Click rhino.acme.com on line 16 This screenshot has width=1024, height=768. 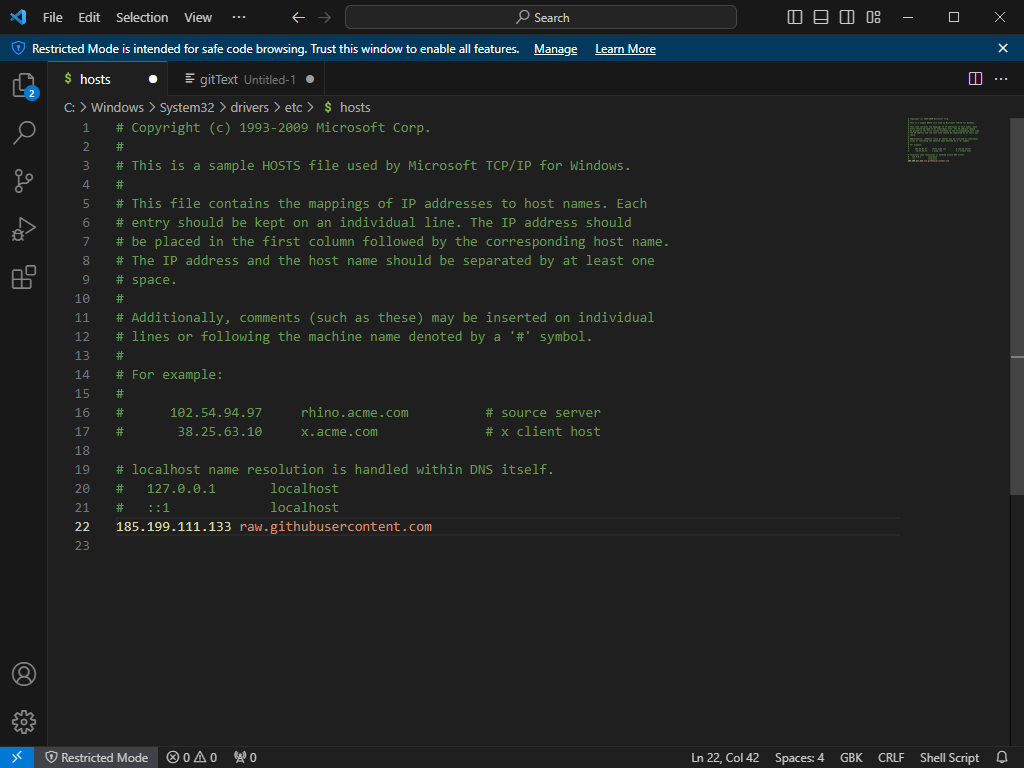point(355,413)
